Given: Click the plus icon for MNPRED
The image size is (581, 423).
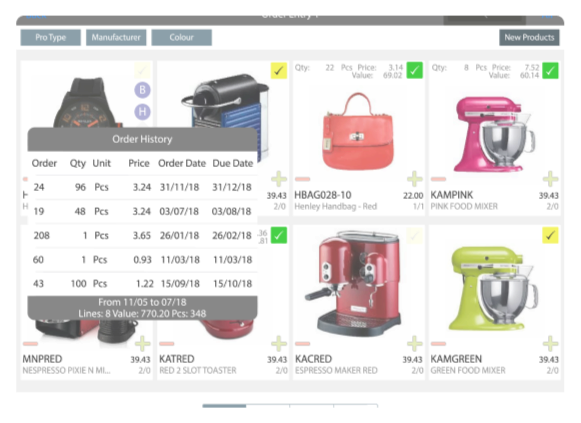Looking at the screenshot, I should pyautogui.click(x=143, y=344).
